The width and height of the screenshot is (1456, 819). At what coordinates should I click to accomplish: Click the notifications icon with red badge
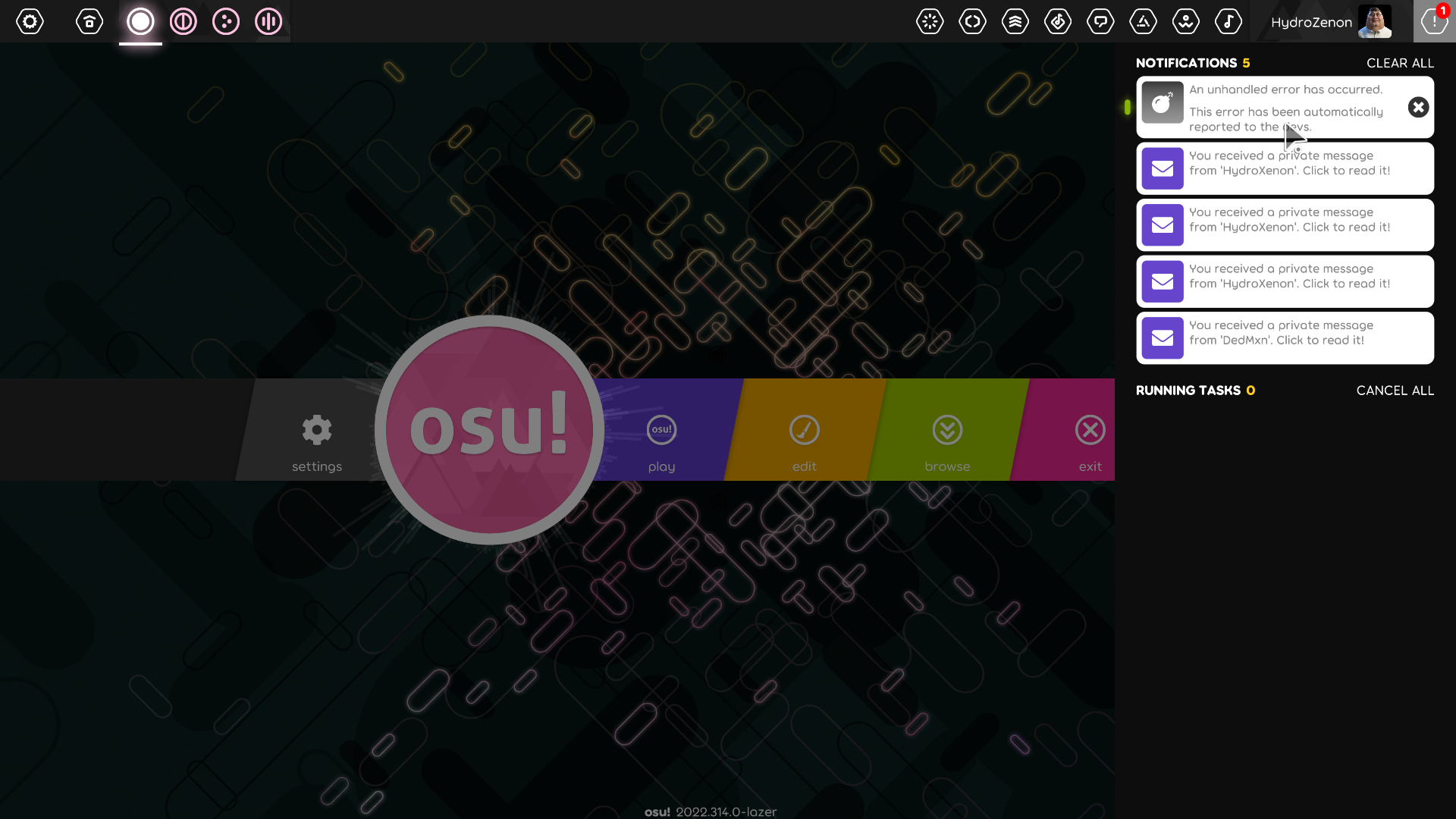click(x=1434, y=21)
